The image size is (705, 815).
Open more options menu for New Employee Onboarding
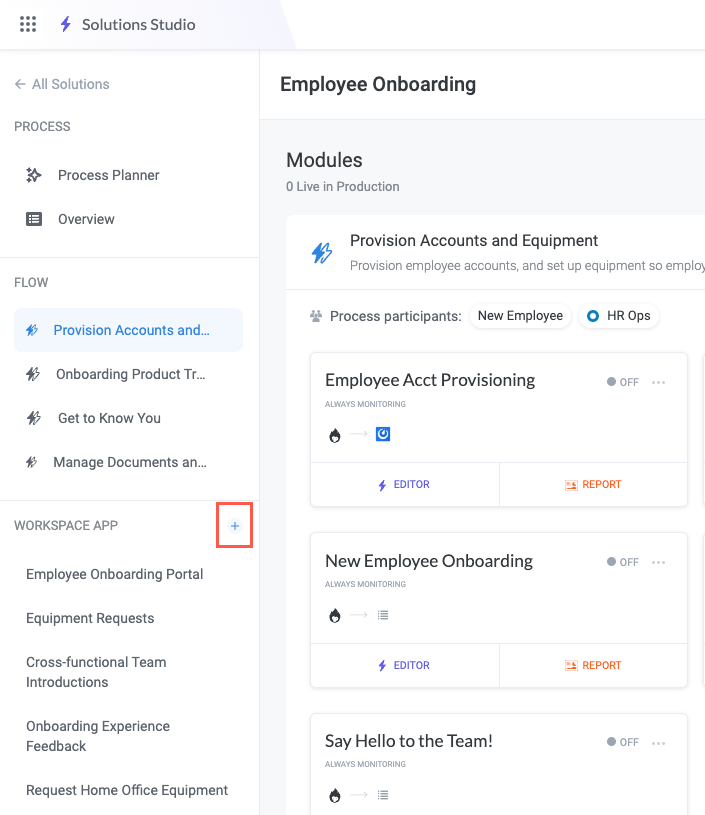(659, 562)
